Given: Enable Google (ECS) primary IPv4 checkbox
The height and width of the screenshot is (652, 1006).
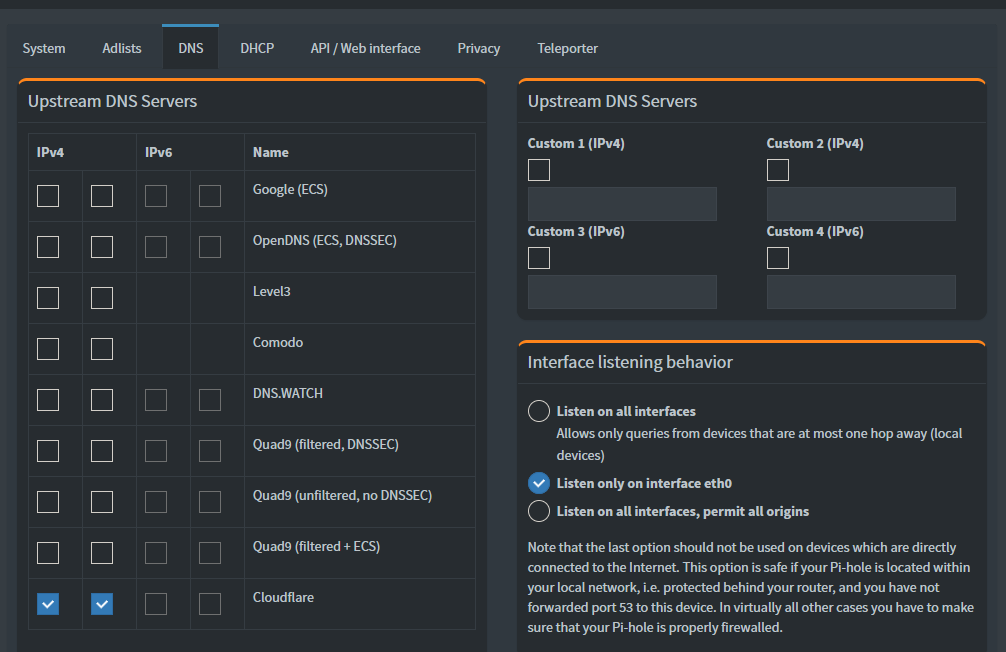Looking at the screenshot, I should (x=48, y=196).
